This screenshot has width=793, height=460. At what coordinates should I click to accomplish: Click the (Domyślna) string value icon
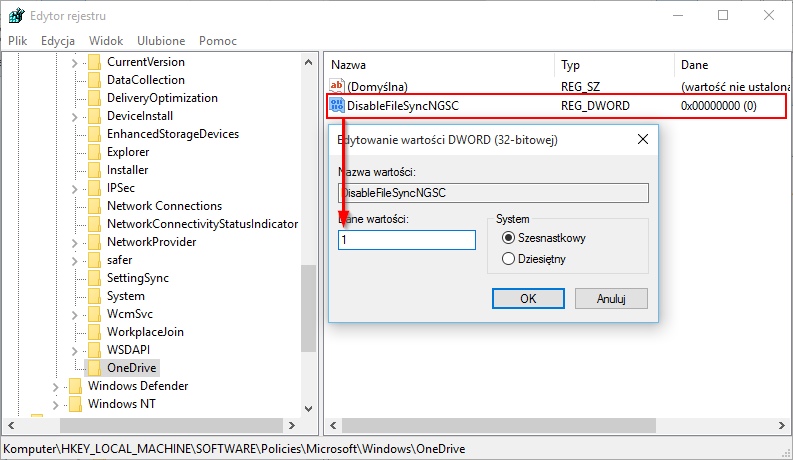pos(337,86)
